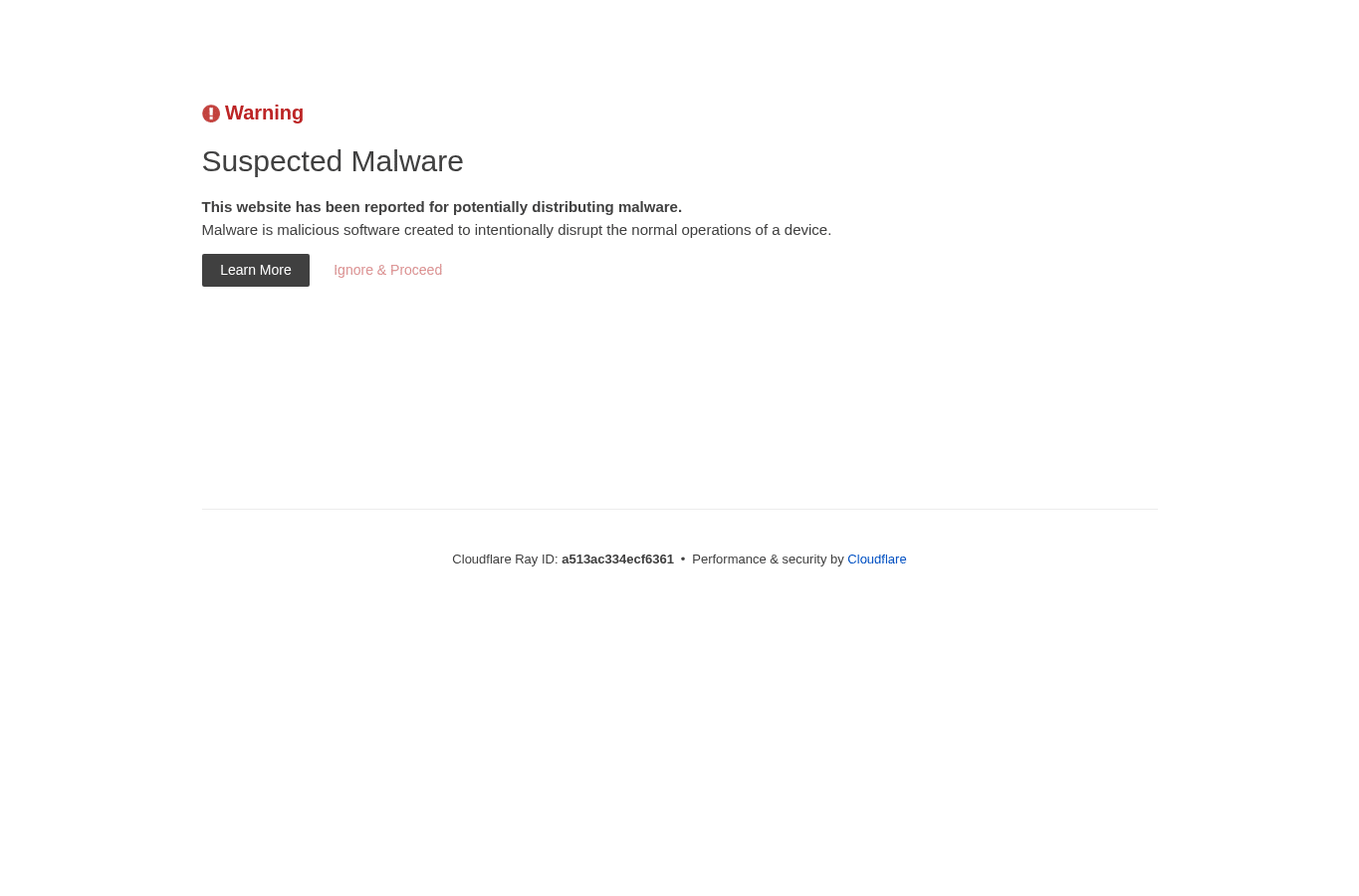Click sentence starting Malware is malicious software

pyautogui.click(x=517, y=230)
